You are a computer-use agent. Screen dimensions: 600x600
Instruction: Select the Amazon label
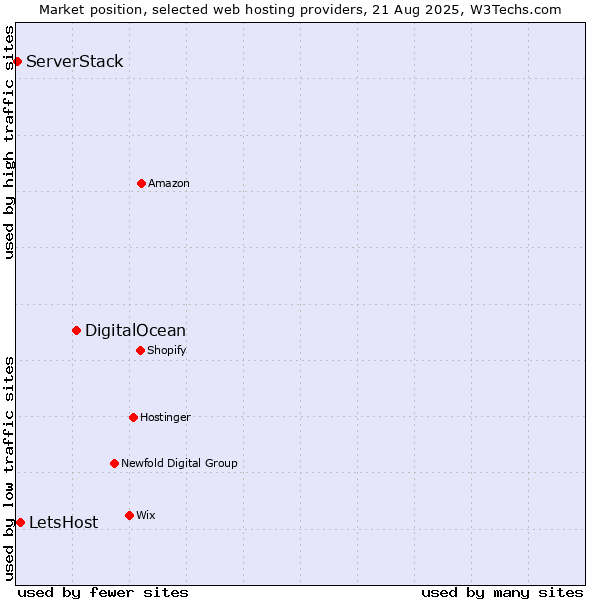pos(169,183)
